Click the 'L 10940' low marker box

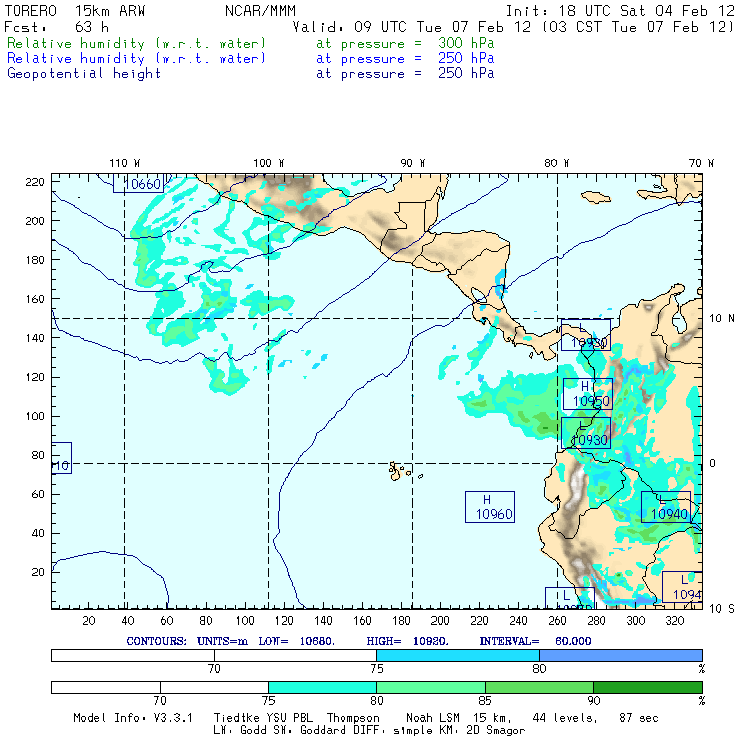click(666, 507)
